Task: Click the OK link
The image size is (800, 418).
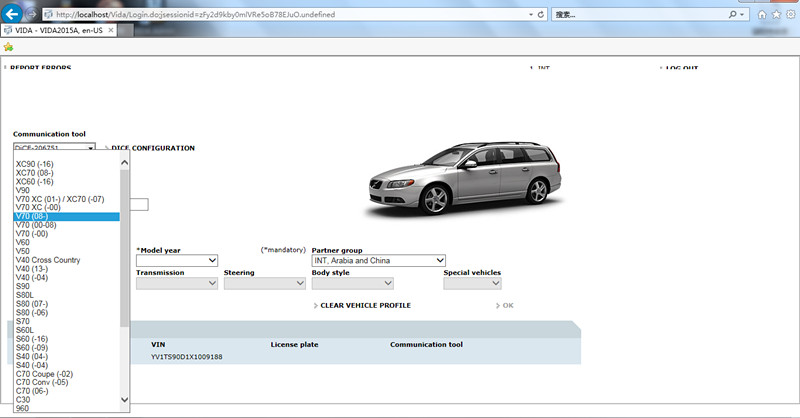Action: tap(508, 305)
